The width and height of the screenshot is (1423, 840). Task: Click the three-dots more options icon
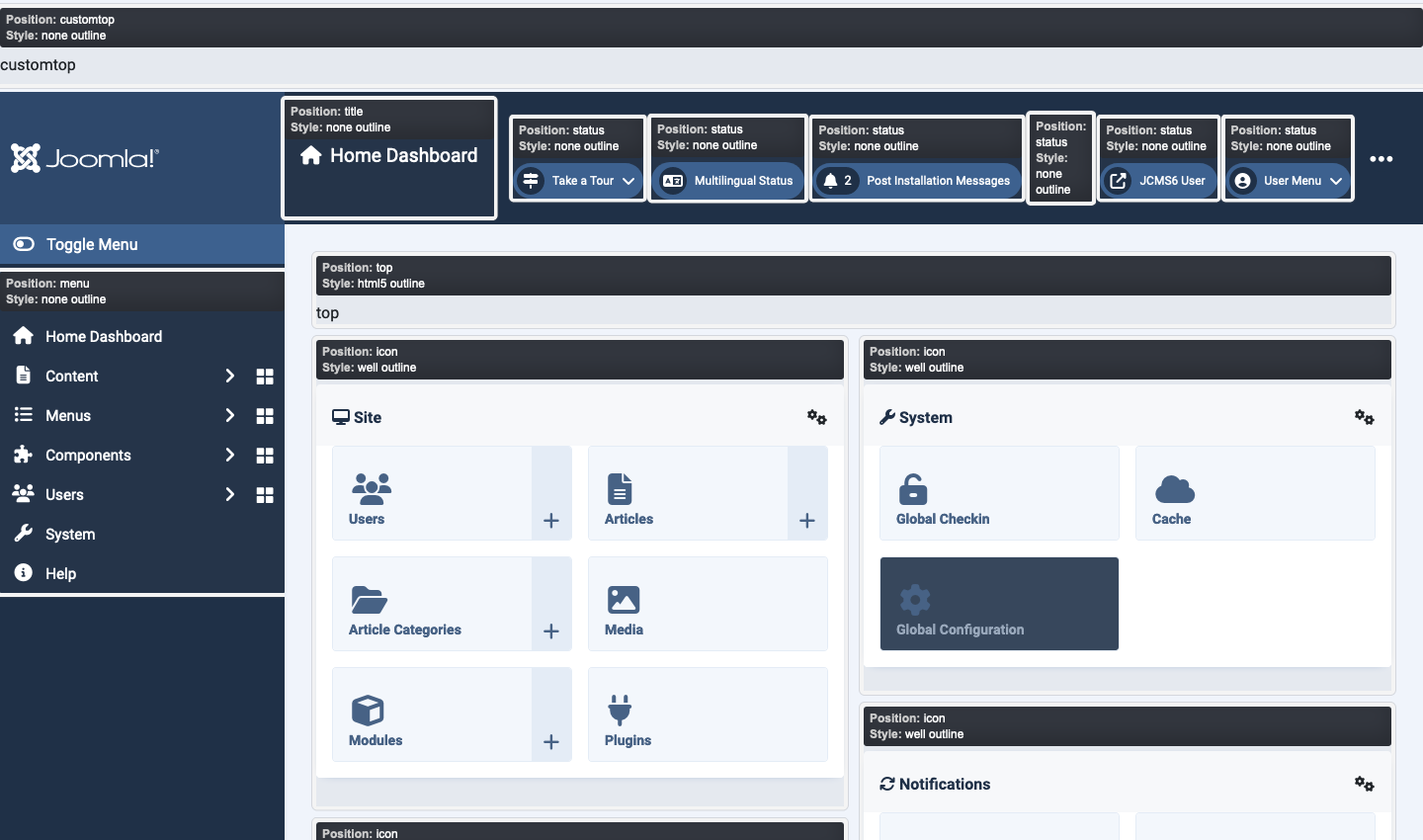[1381, 159]
